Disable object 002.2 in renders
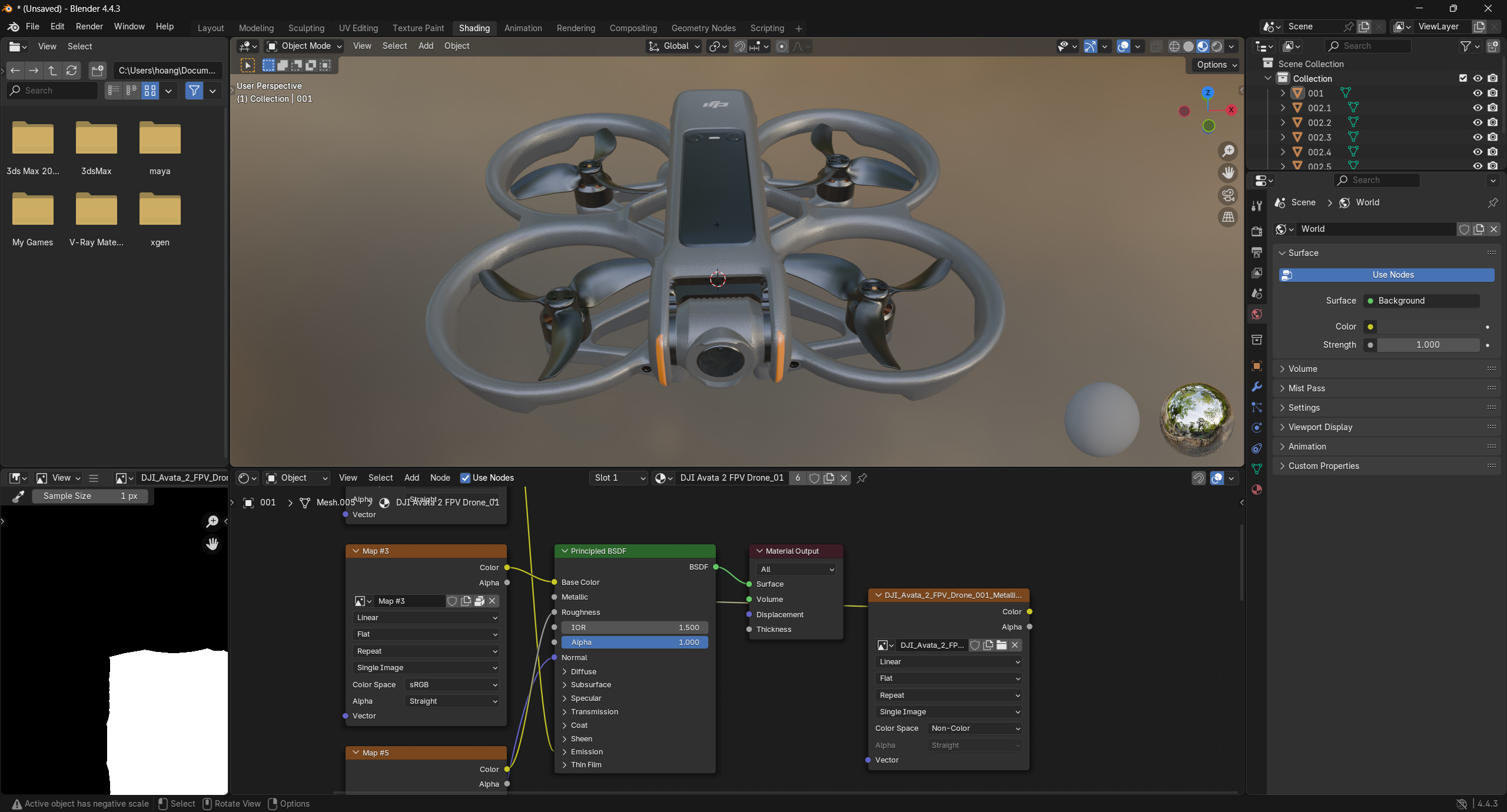 (x=1492, y=122)
